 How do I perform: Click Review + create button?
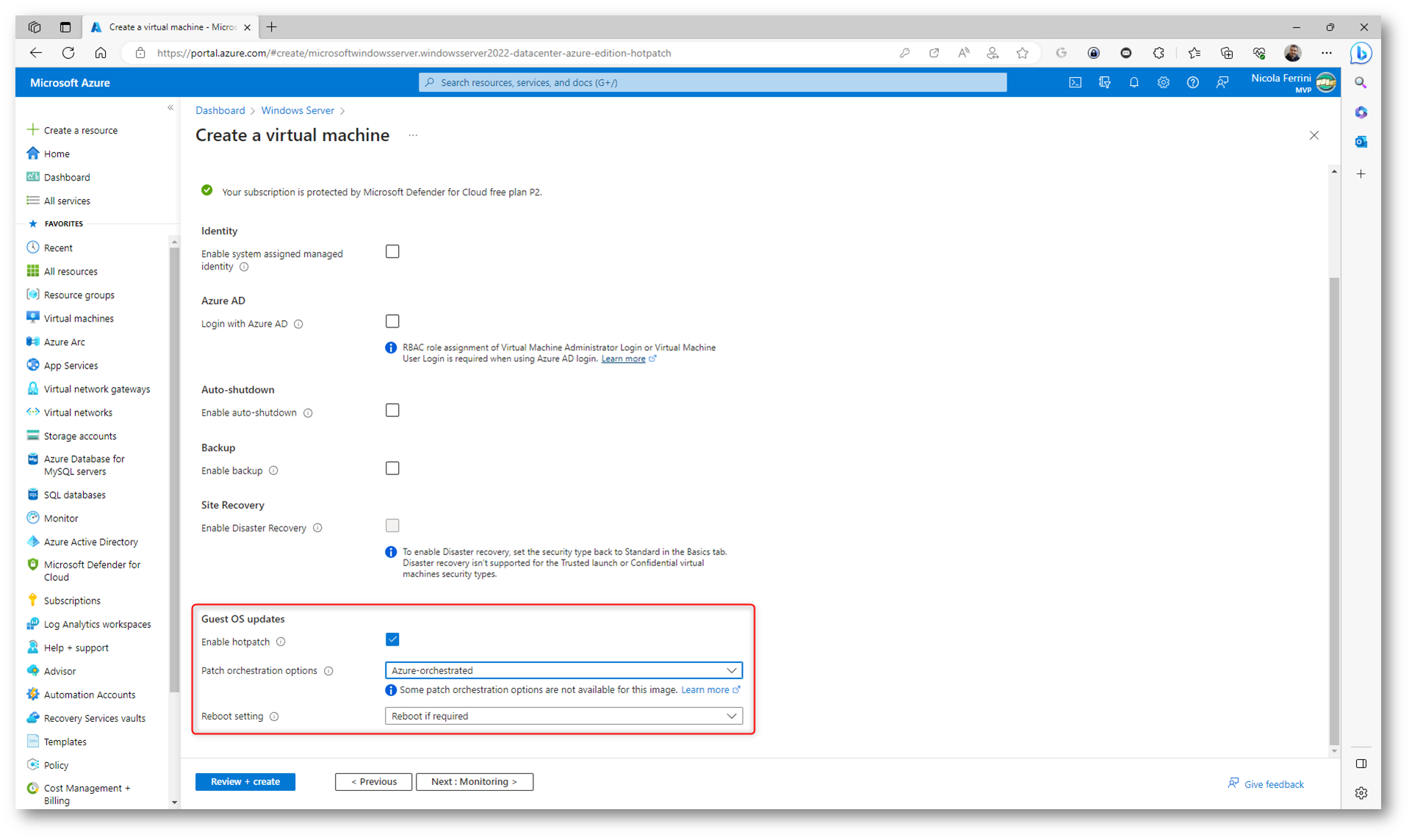tap(245, 781)
